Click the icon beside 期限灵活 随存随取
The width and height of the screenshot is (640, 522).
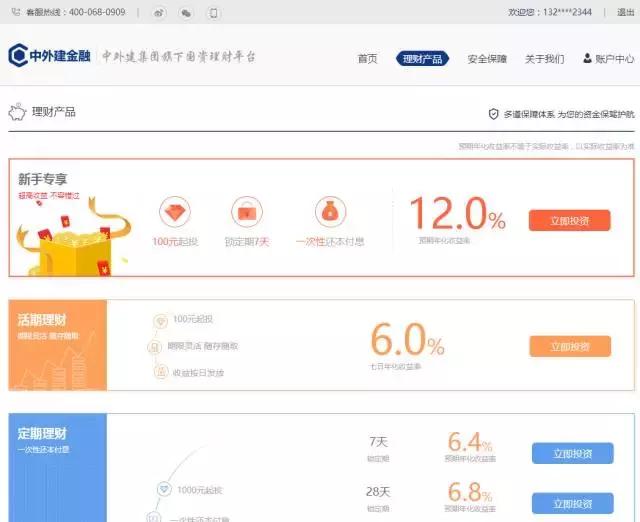click(155, 347)
